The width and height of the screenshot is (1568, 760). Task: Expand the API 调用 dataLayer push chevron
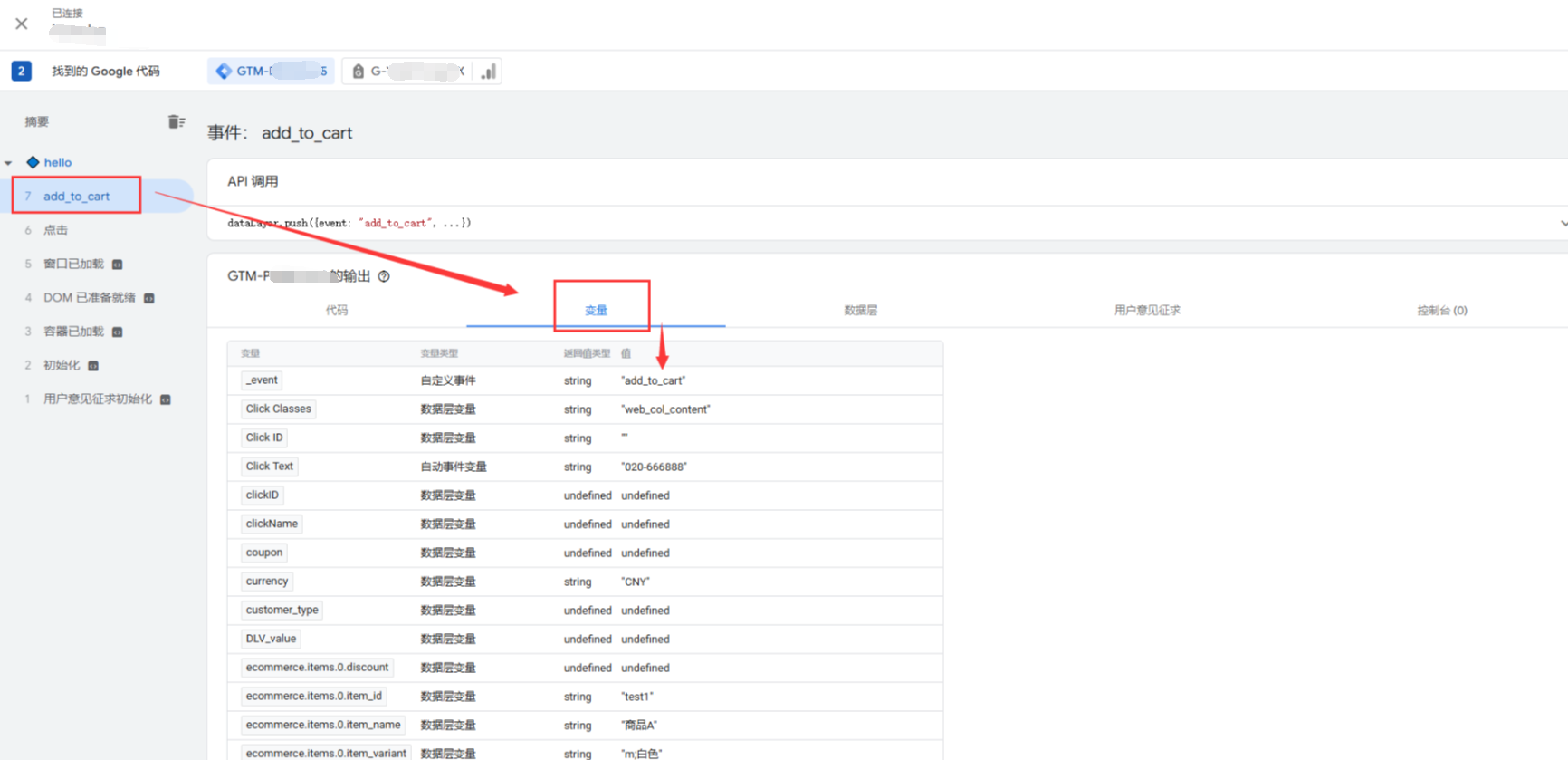1563,223
